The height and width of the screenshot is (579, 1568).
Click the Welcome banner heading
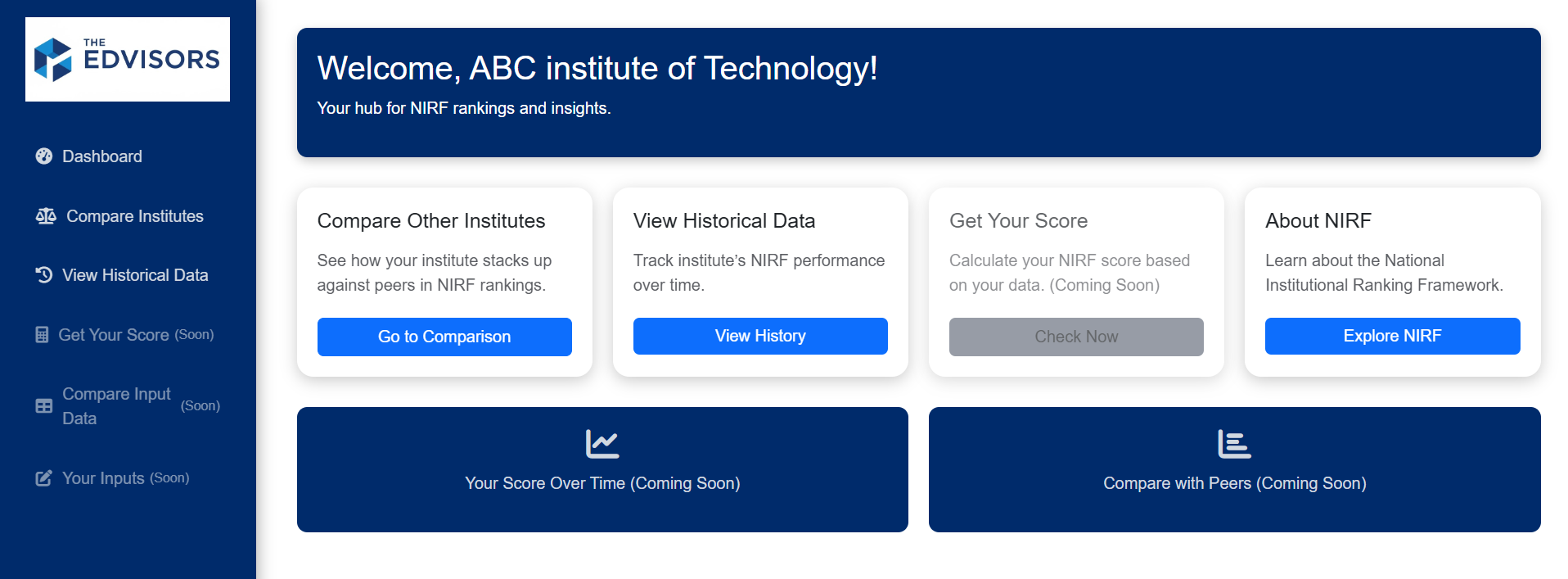point(597,69)
